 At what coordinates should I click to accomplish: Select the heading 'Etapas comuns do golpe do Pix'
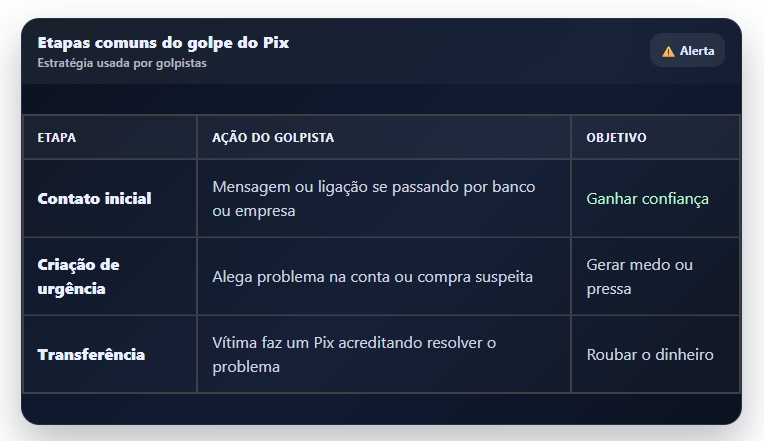pyautogui.click(x=163, y=43)
